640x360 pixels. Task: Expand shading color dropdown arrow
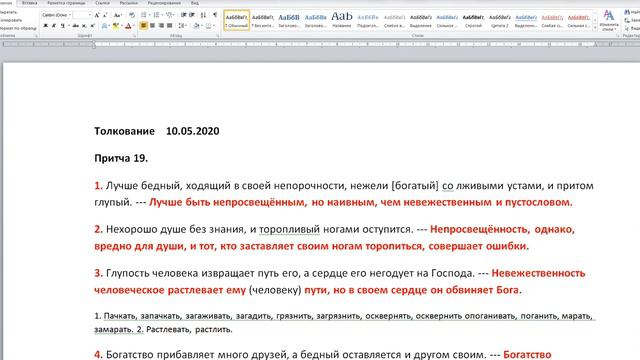202,26
